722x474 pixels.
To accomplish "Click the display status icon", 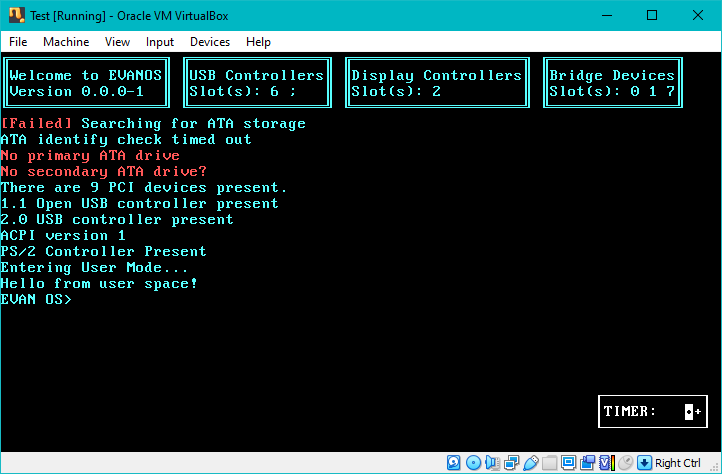I will (568, 462).
